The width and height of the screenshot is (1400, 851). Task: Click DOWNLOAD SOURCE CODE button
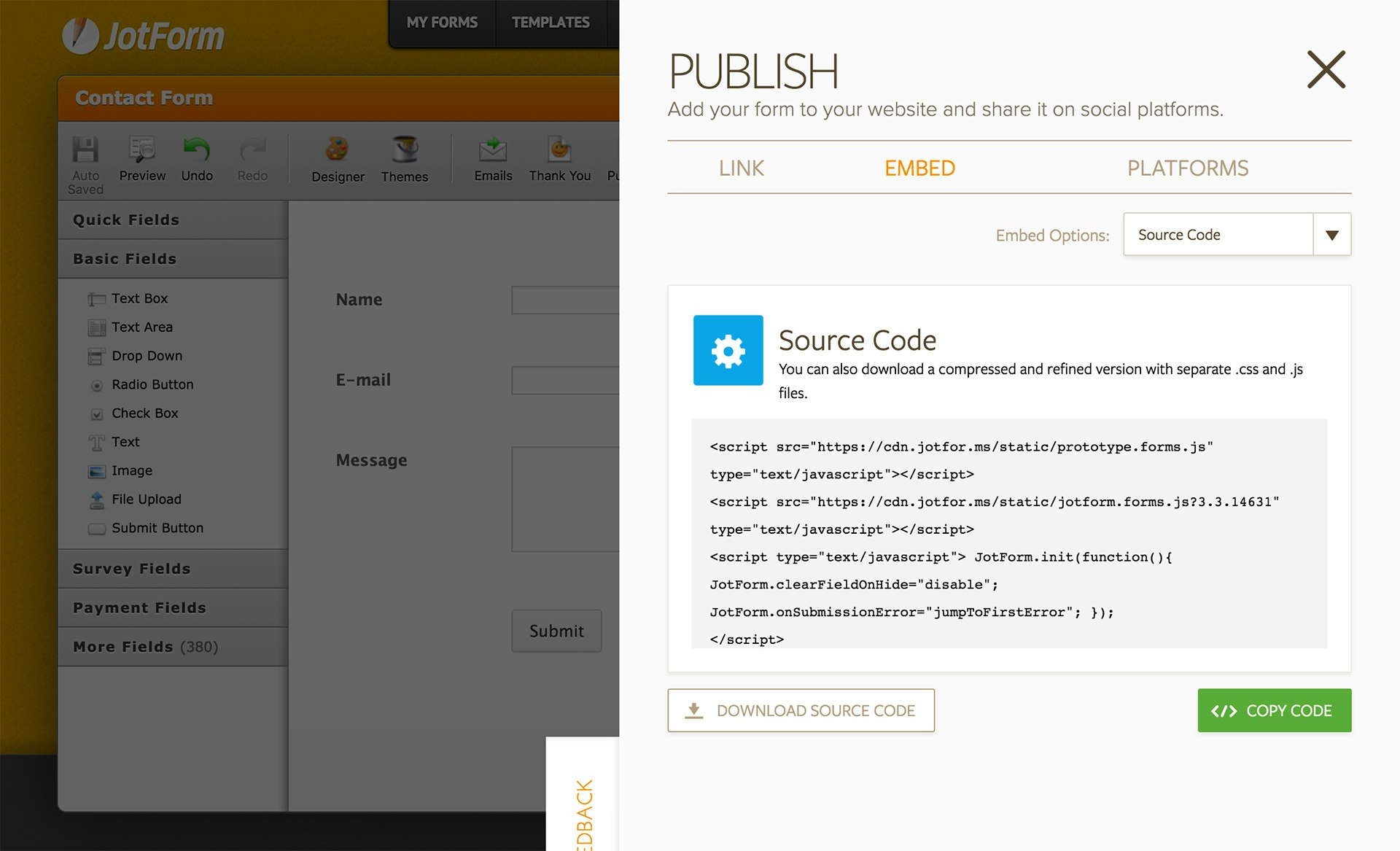click(x=801, y=710)
